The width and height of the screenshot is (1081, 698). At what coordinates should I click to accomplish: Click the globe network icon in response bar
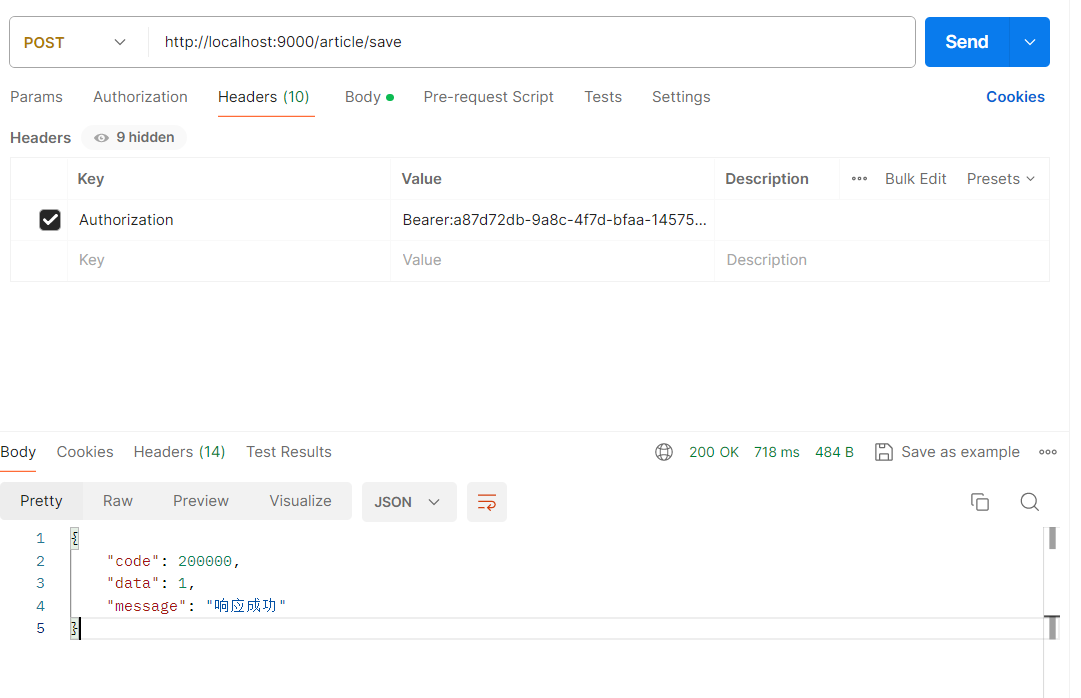click(x=663, y=452)
